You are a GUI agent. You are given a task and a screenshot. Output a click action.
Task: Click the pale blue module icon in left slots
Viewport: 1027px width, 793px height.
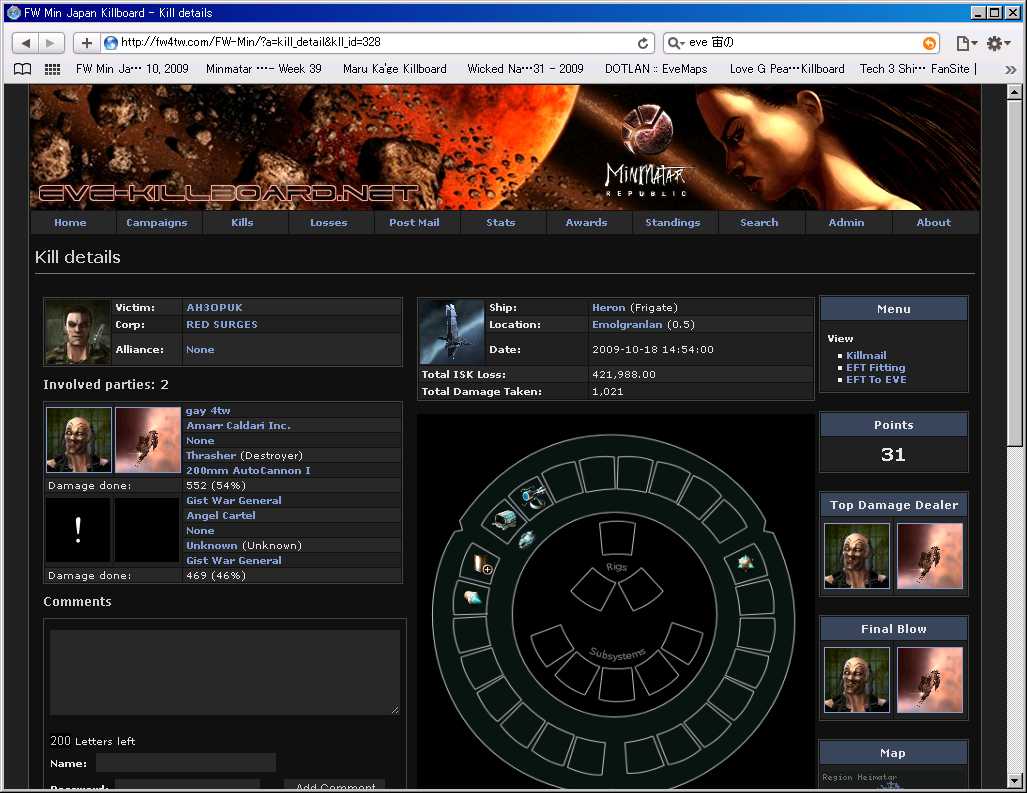click(x=472, y=597)
